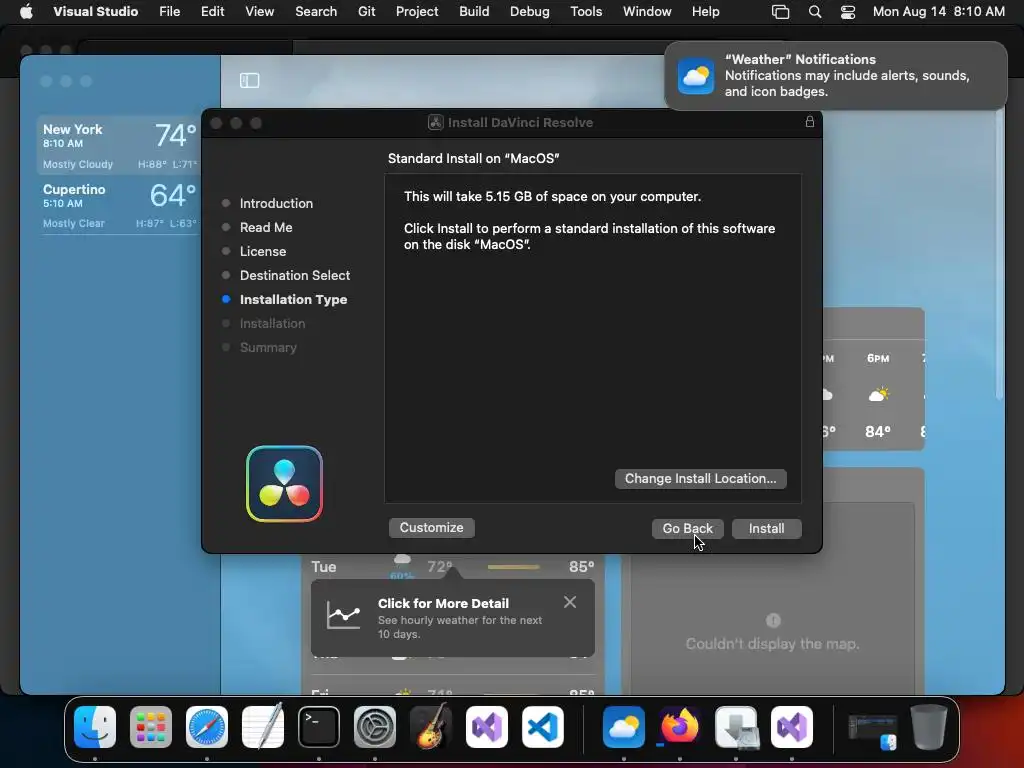
Task: Open the View menu
Action: pos(259,12)
